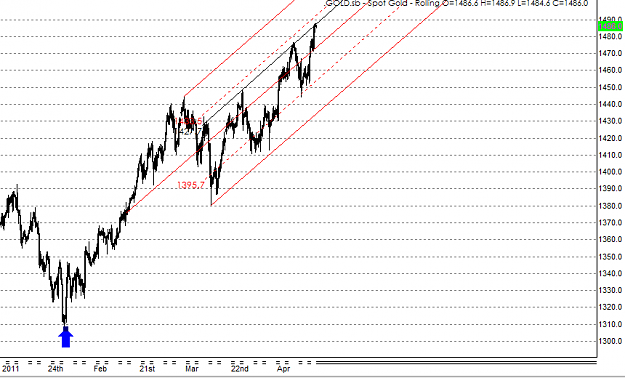Click the 1400.0 price axis label
Screen dimensions: 625x378
tap(610, 172)
